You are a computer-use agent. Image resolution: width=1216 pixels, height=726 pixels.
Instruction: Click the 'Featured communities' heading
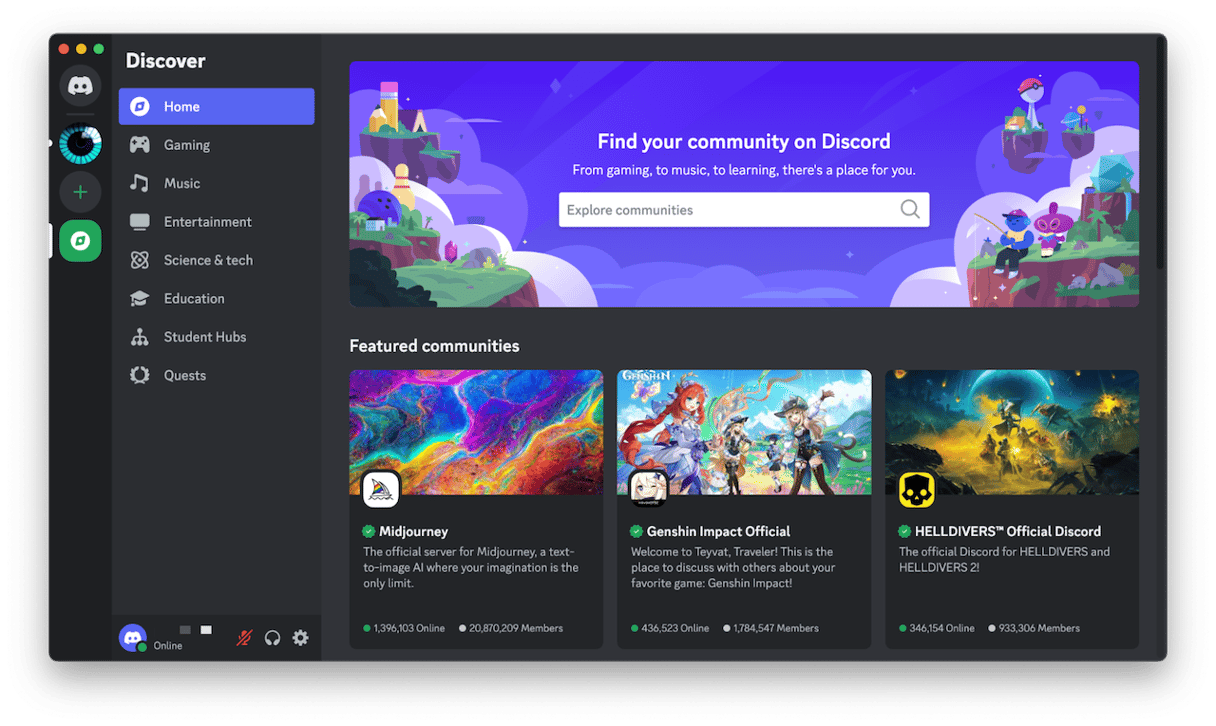coord(434,346)
